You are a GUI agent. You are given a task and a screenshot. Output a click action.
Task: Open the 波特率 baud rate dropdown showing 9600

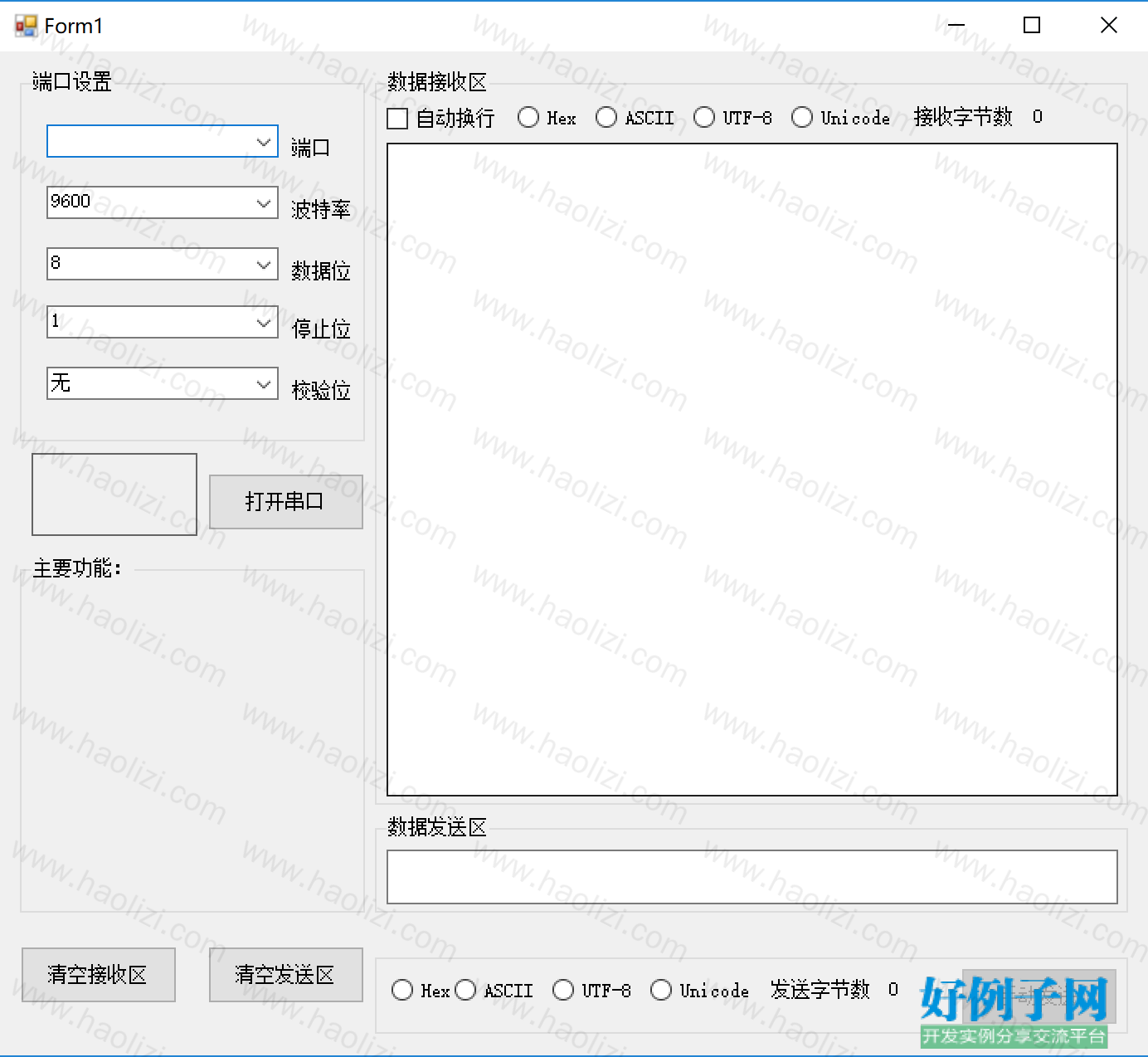(163, 202)
